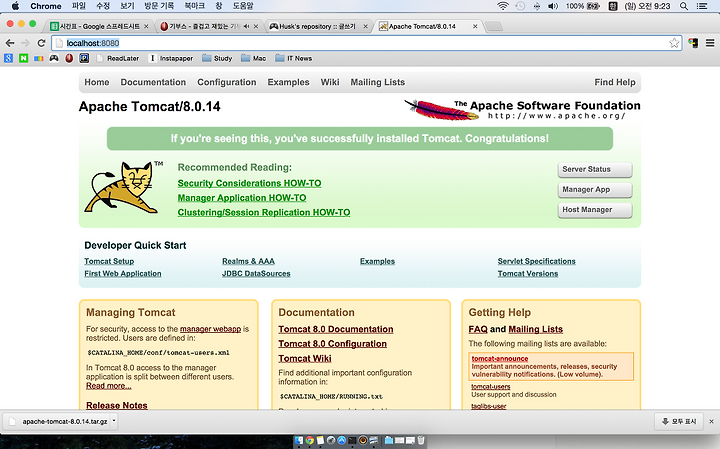Open Tomcat Versions link
This screenshot has height=449, width=720.
528,274
